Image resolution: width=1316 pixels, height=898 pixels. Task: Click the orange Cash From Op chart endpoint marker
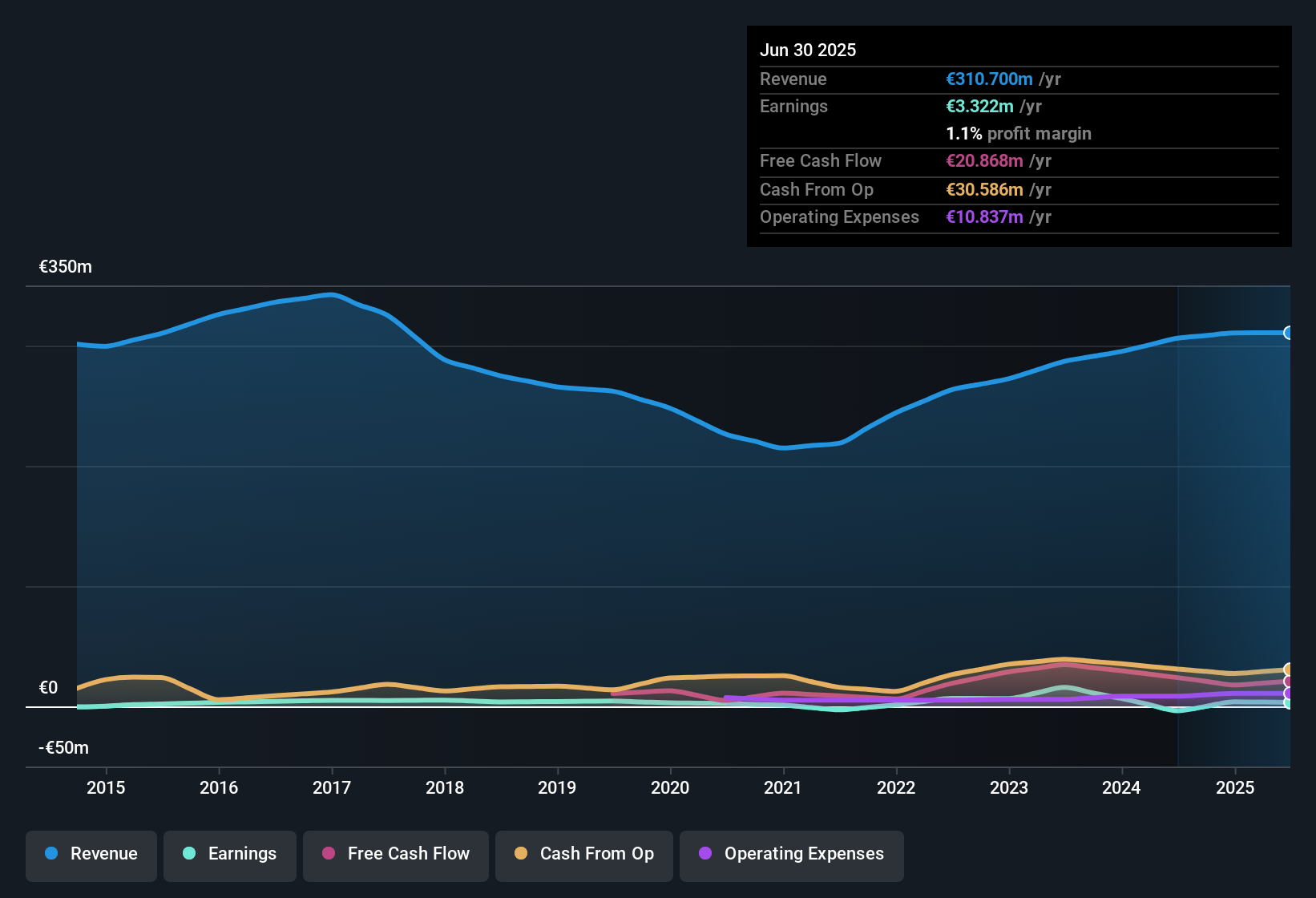pyautogui.click(x=1287, y=669)
